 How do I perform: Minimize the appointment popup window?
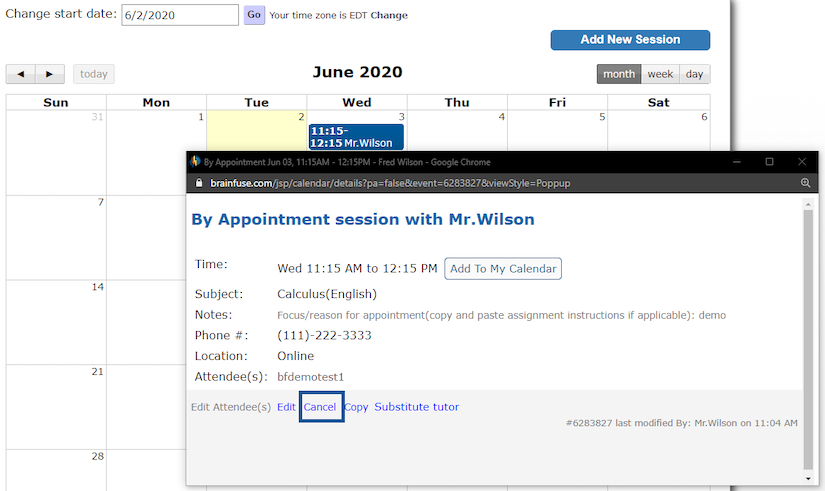736,162
